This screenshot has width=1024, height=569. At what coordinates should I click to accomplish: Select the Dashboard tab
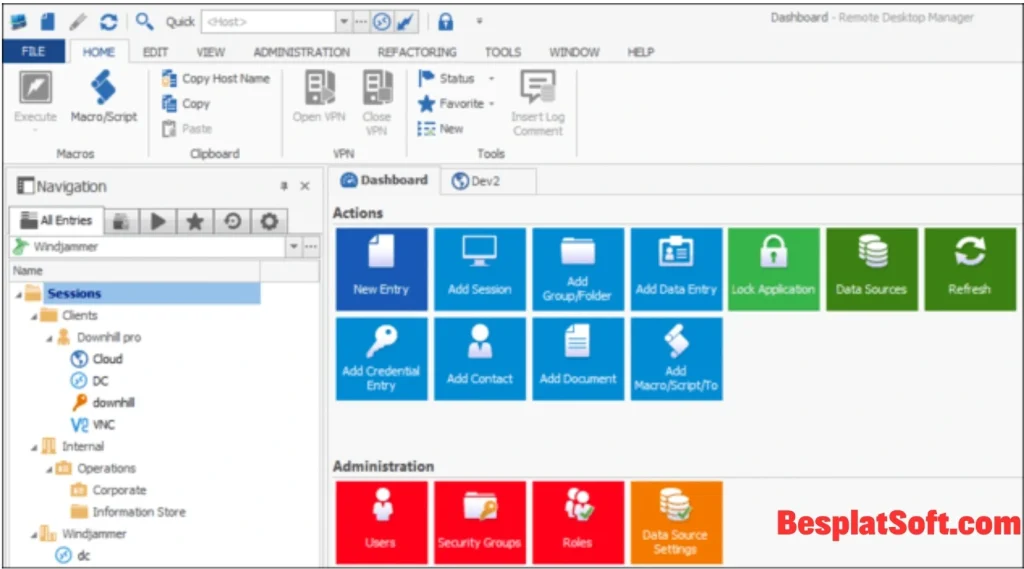(x=385, y=180)
